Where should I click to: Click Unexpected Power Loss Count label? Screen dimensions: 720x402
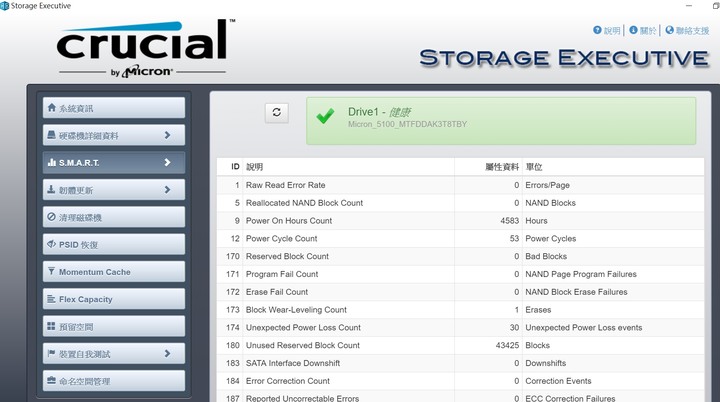click(303, 328)
